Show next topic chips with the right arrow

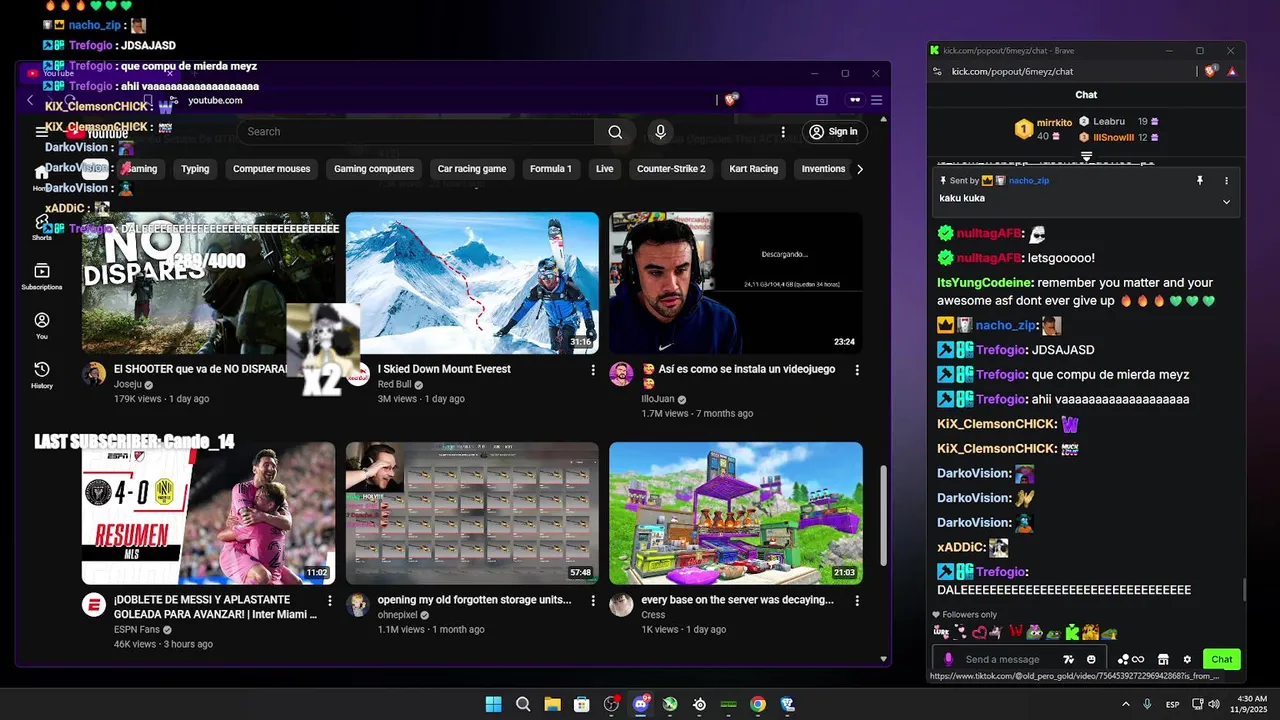pyautogui.click(x=859, y=169)
